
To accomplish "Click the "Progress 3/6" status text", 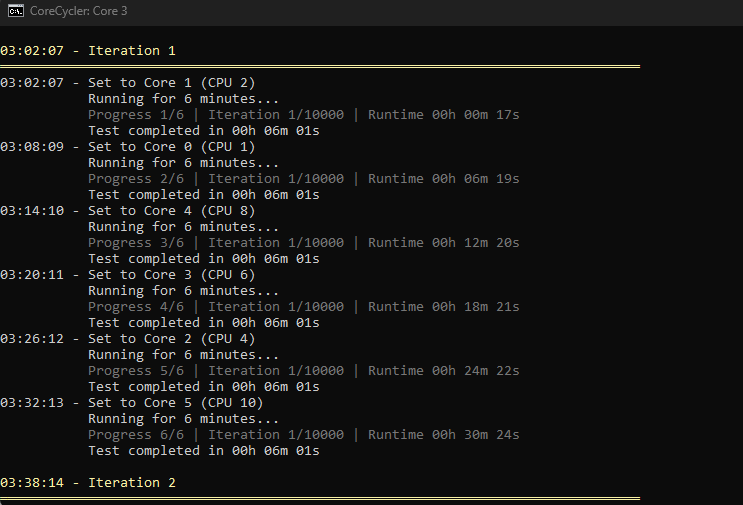I will (x=136, y=242).
